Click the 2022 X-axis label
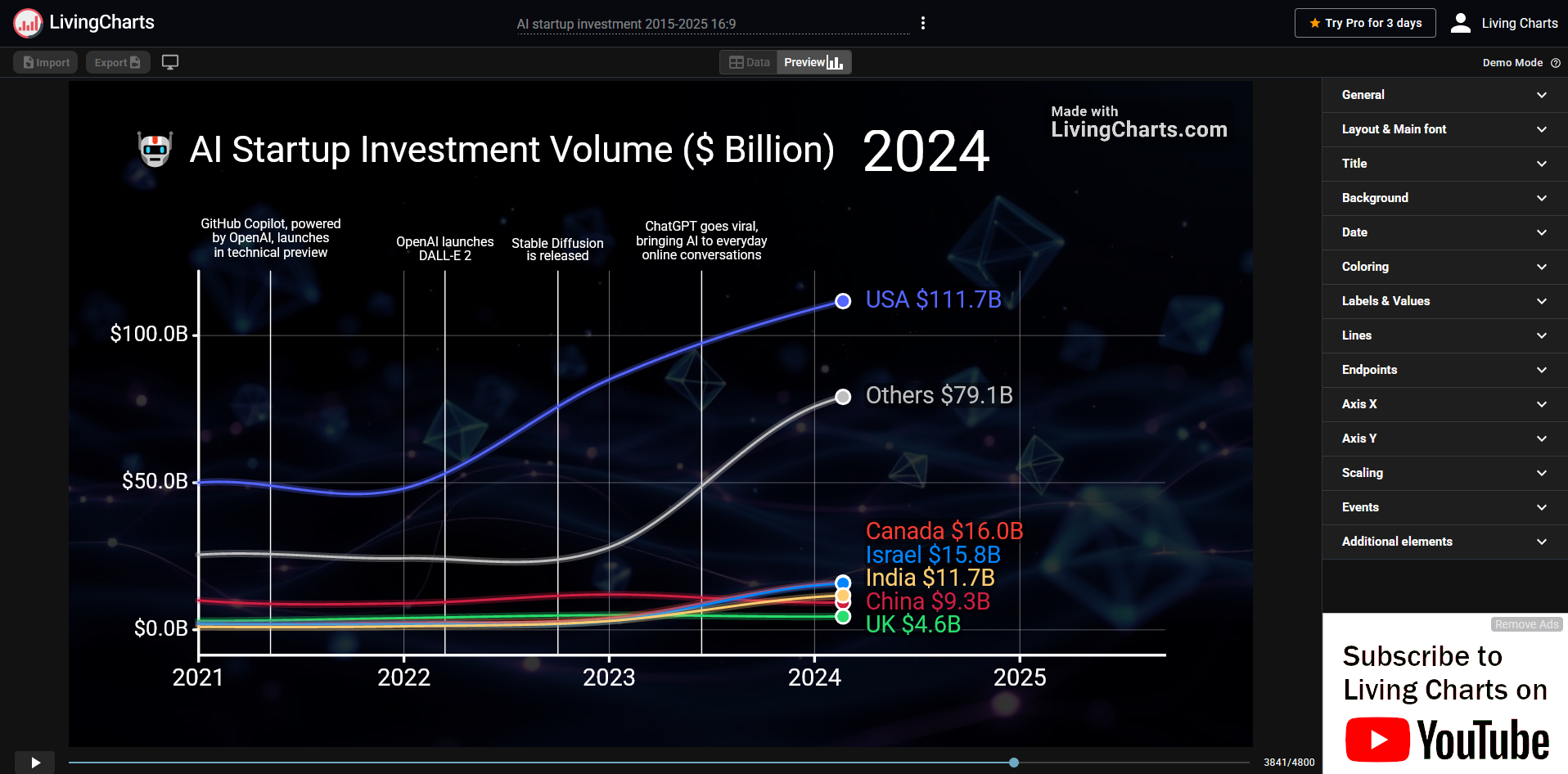 tap(403, 677)
